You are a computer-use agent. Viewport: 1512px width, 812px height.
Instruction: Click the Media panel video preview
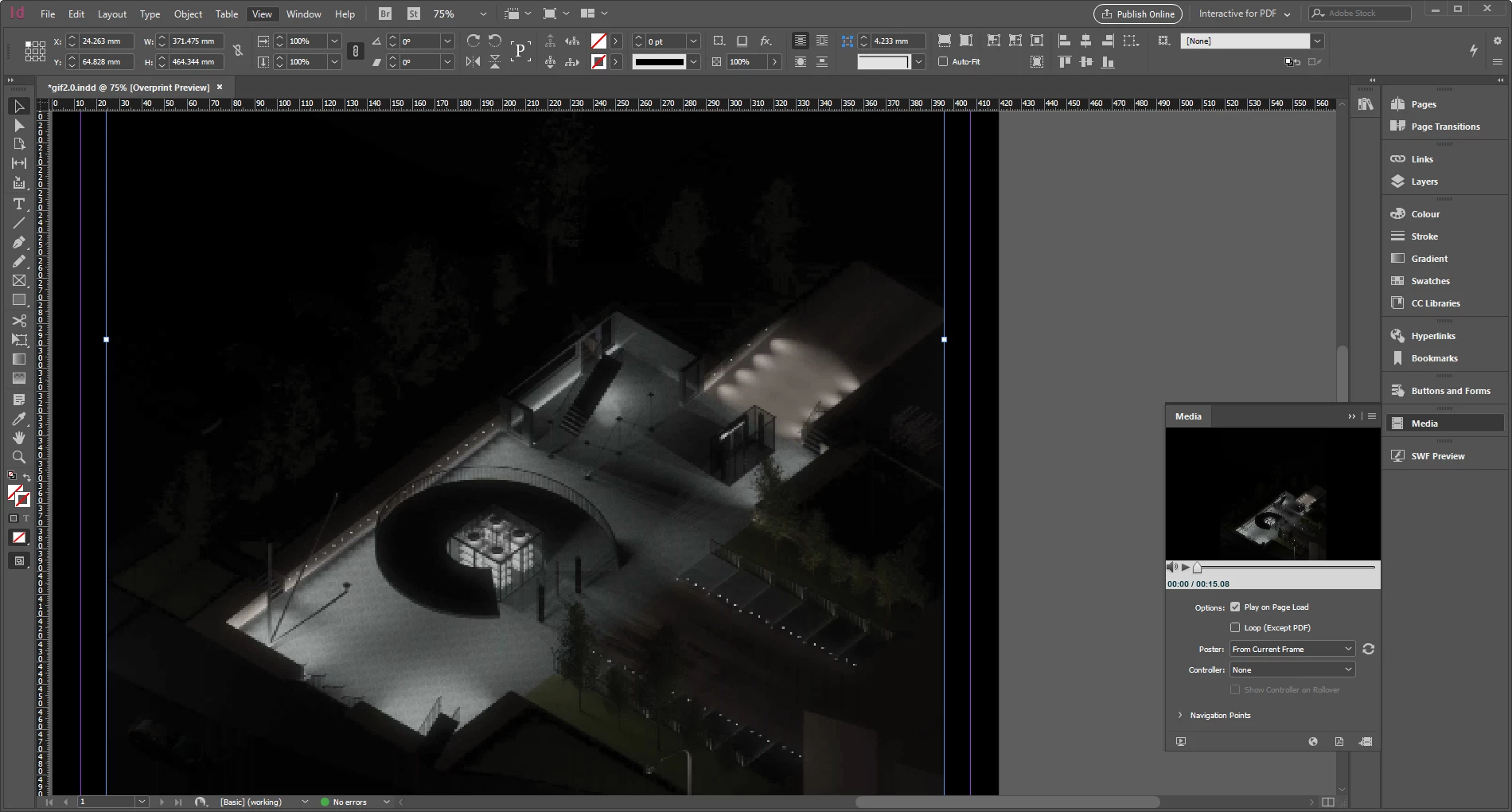tap(1273, 494)
